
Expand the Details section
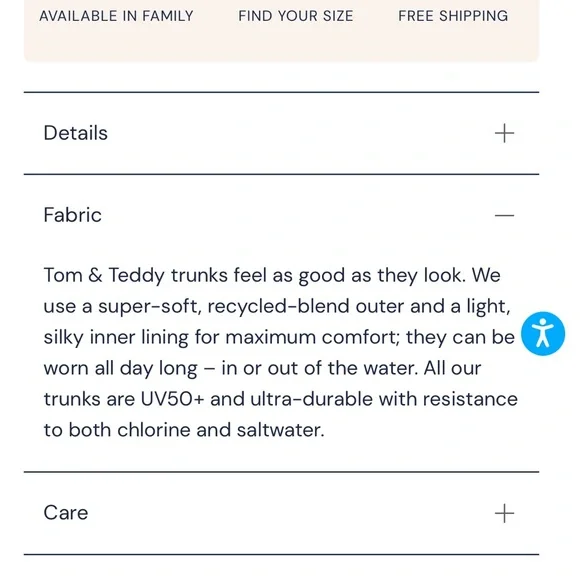click(x=281, y=133)
